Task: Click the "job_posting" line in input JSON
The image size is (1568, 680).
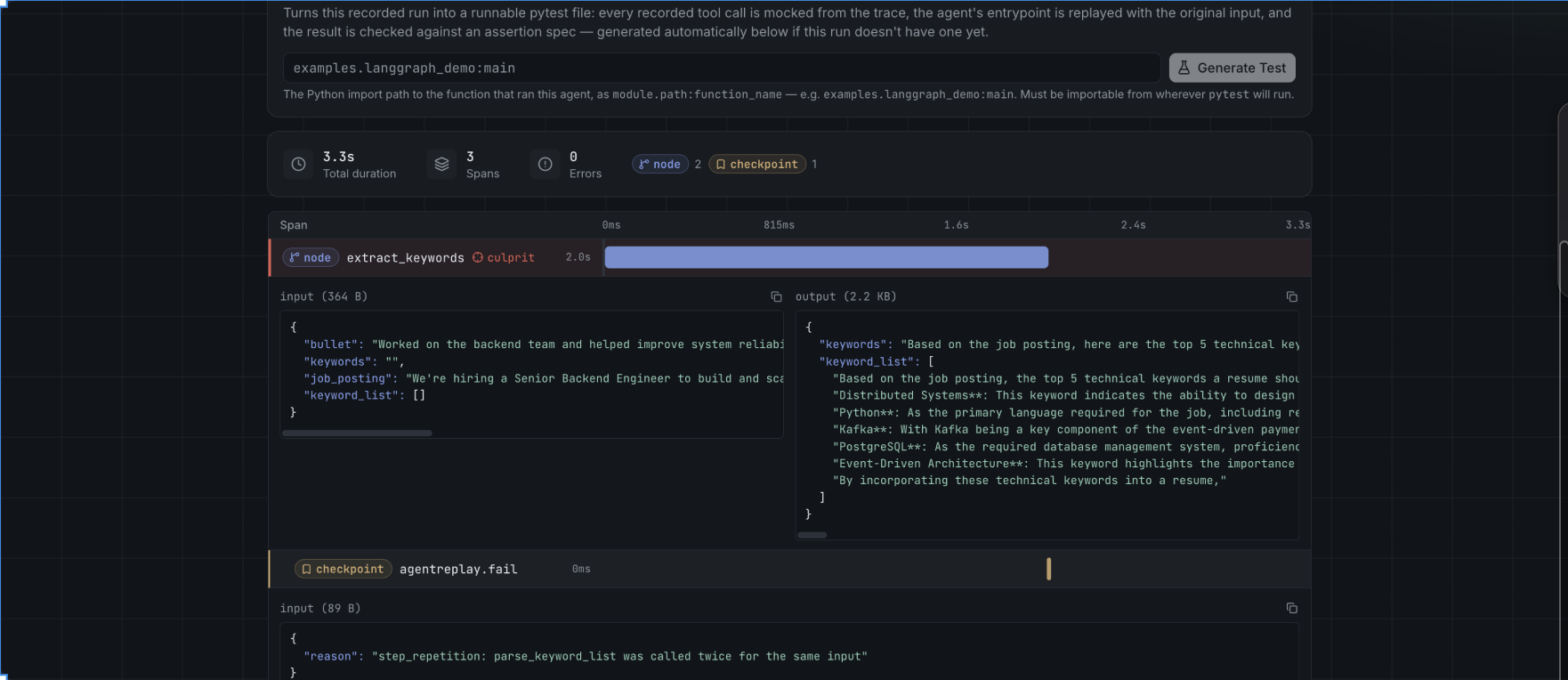Action: 544,378
